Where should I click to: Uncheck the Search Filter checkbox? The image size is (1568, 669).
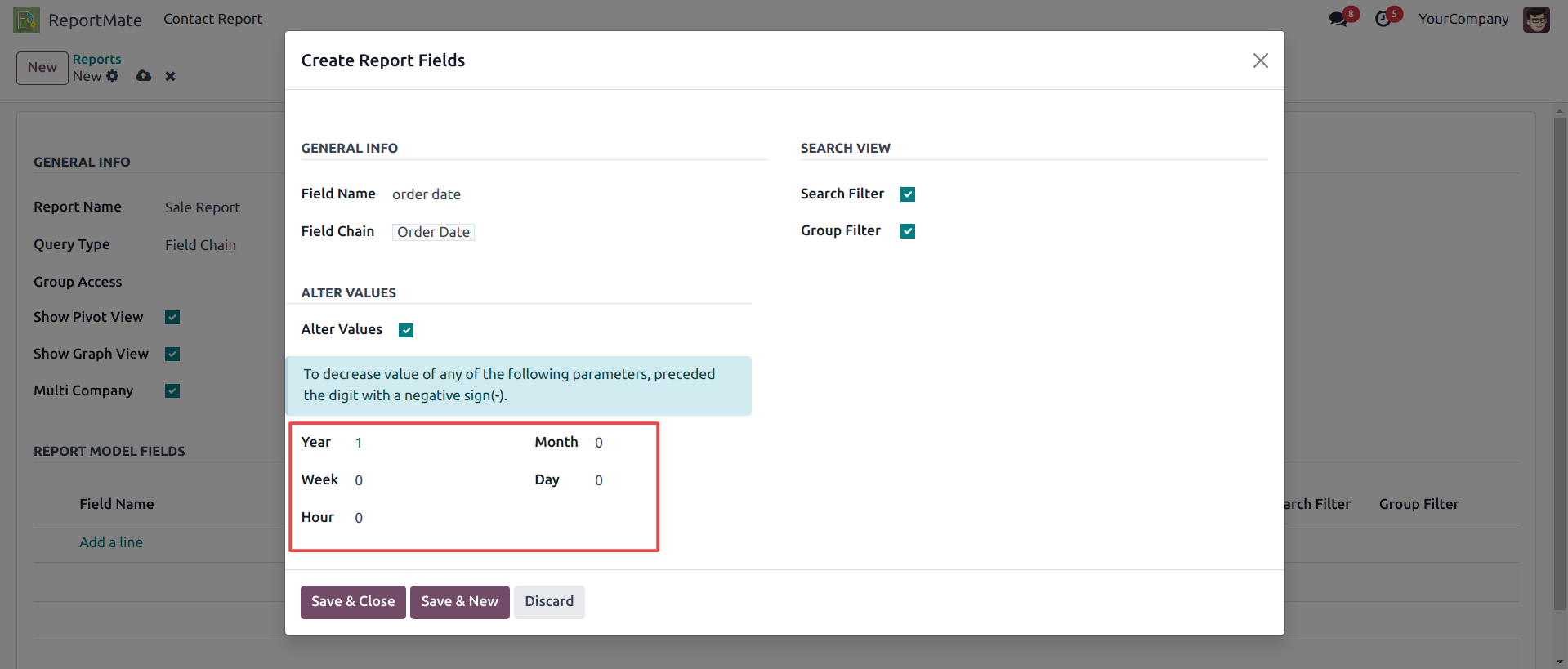[x=907, y=194]
